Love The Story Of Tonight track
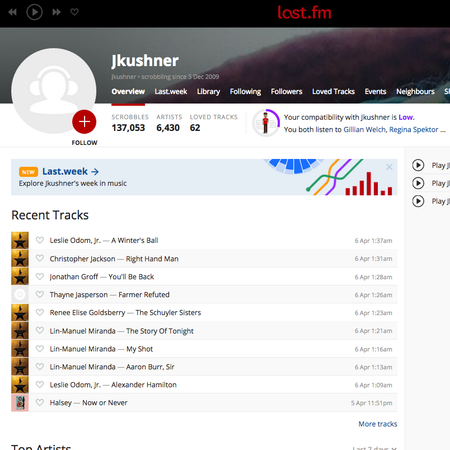This screenshot has height=450, width=450. 40,330
